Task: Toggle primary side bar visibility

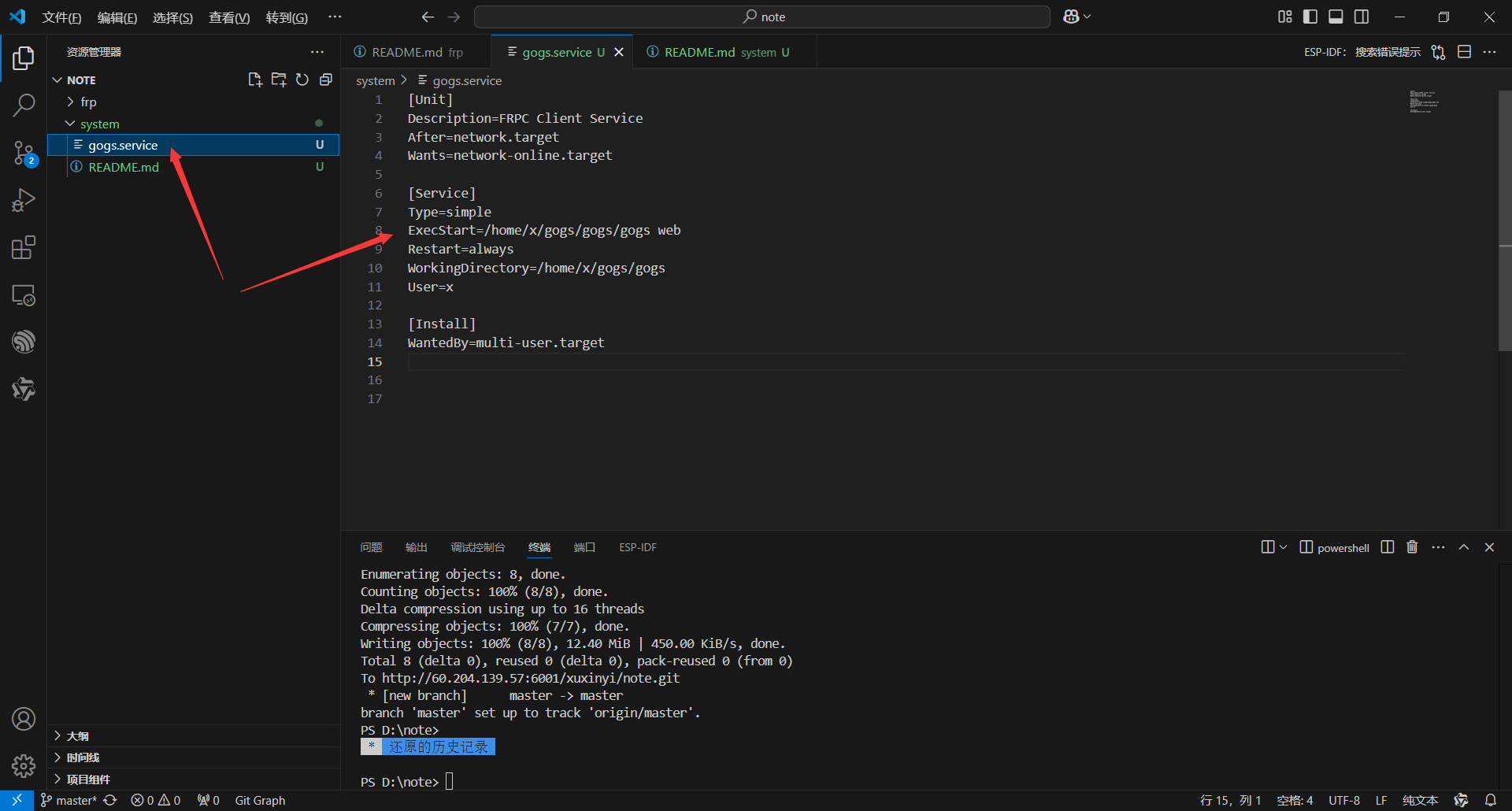Action: (x=1310, y=17)
